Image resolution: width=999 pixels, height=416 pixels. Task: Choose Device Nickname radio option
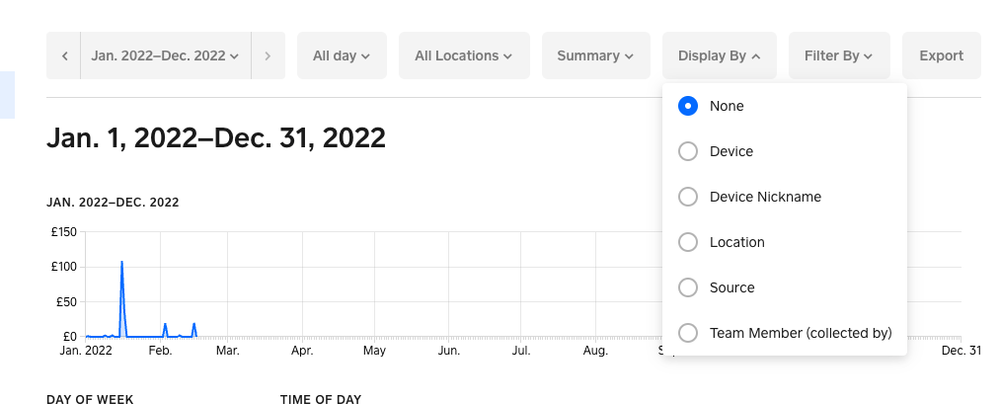(x=688, y=197)
